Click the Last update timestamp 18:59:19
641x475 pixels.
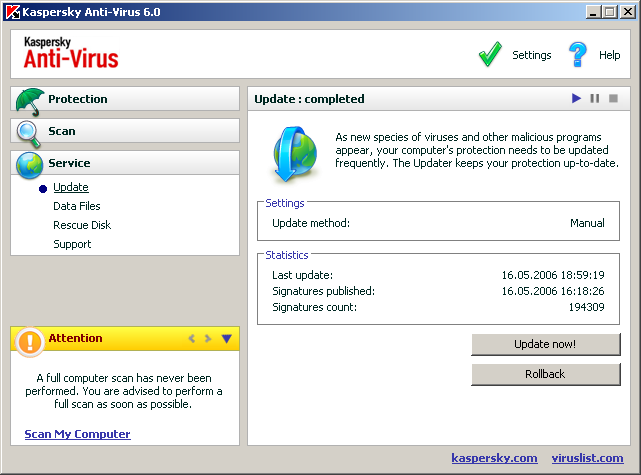coord(553,275)
